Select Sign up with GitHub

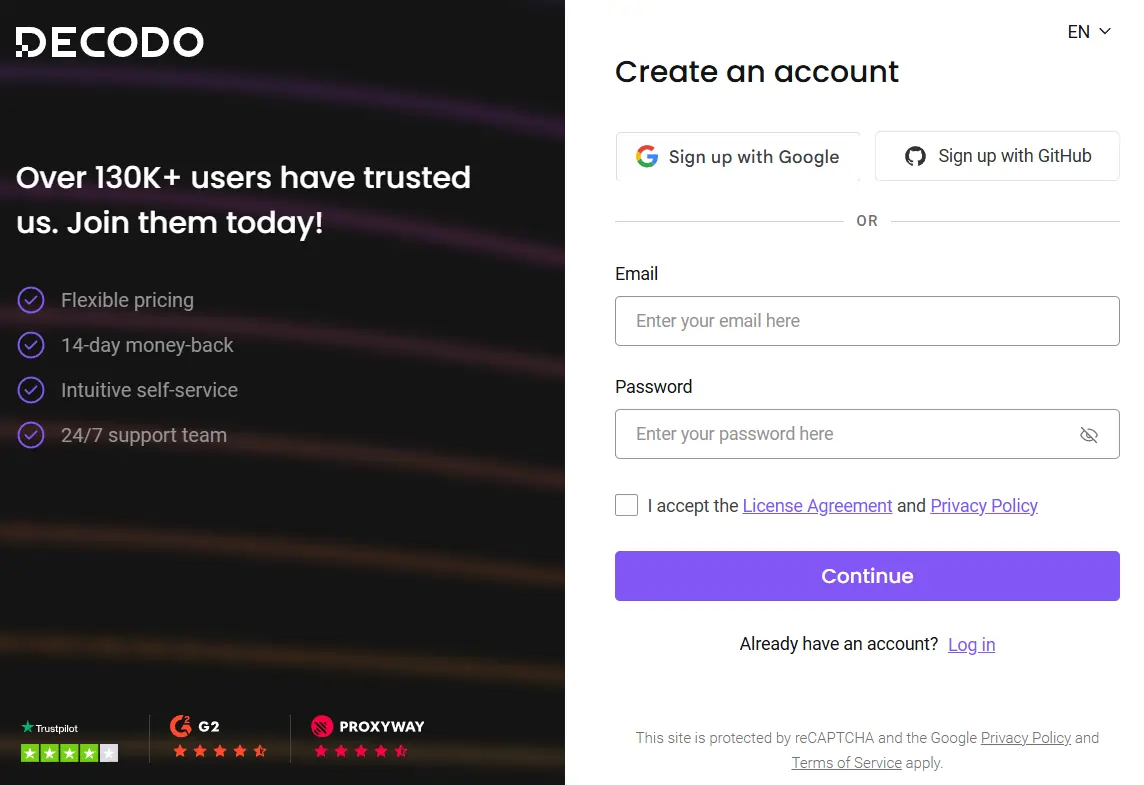(996, 156)
